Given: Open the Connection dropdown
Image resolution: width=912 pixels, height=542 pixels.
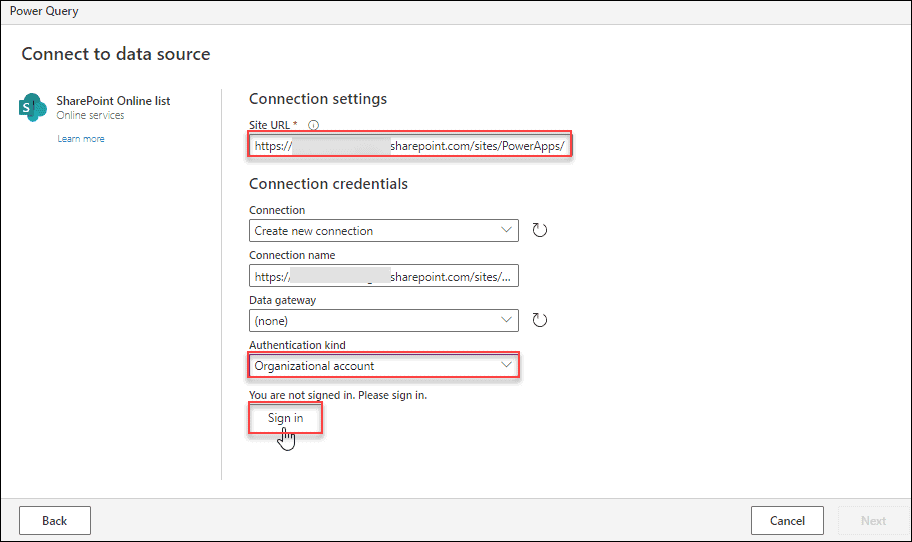Looking at the screenshot, I should 384,231.
